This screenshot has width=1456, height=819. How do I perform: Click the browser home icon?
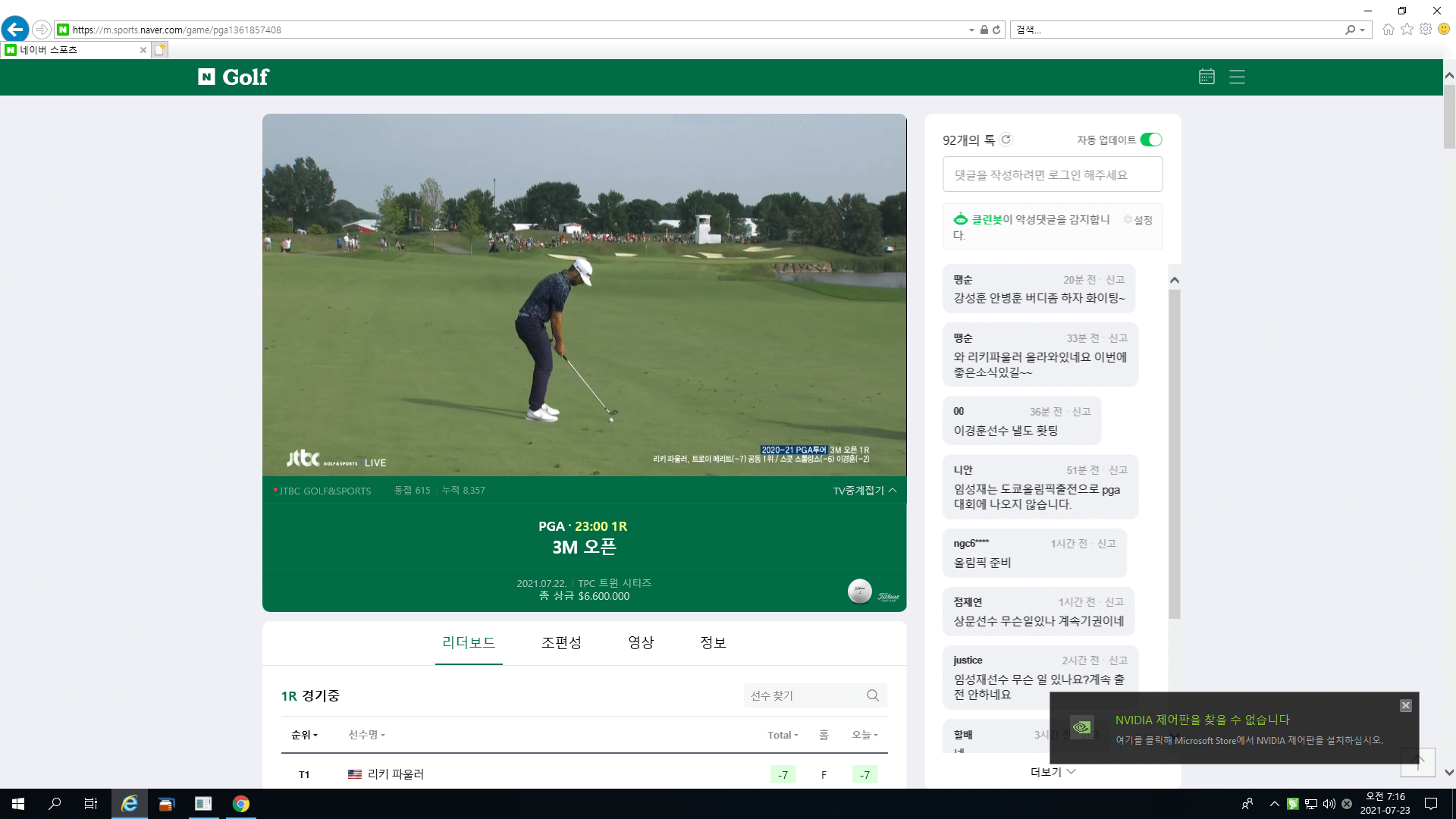coord(1388,30)
